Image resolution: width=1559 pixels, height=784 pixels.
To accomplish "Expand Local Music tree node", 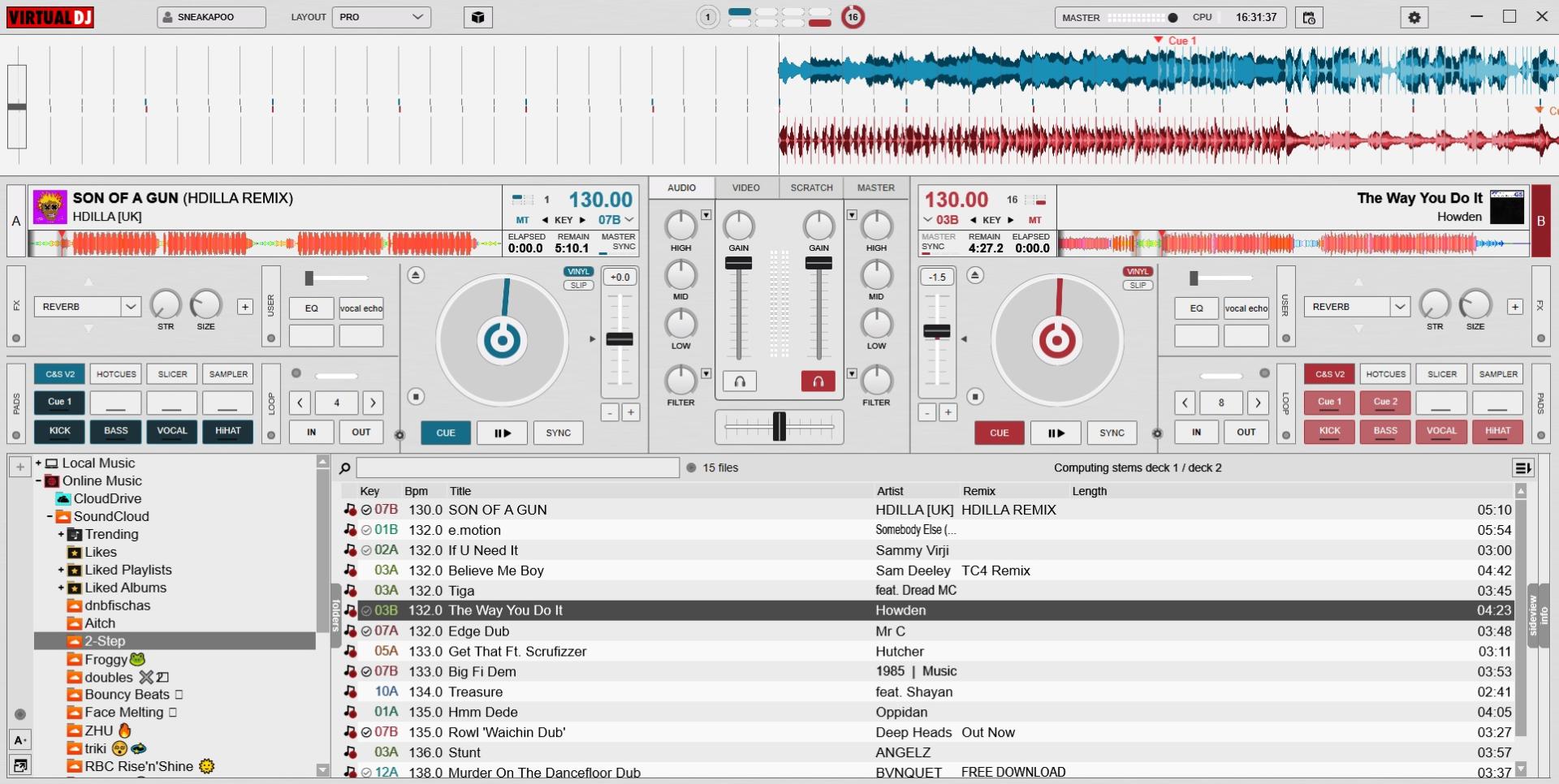I will 38,463.
